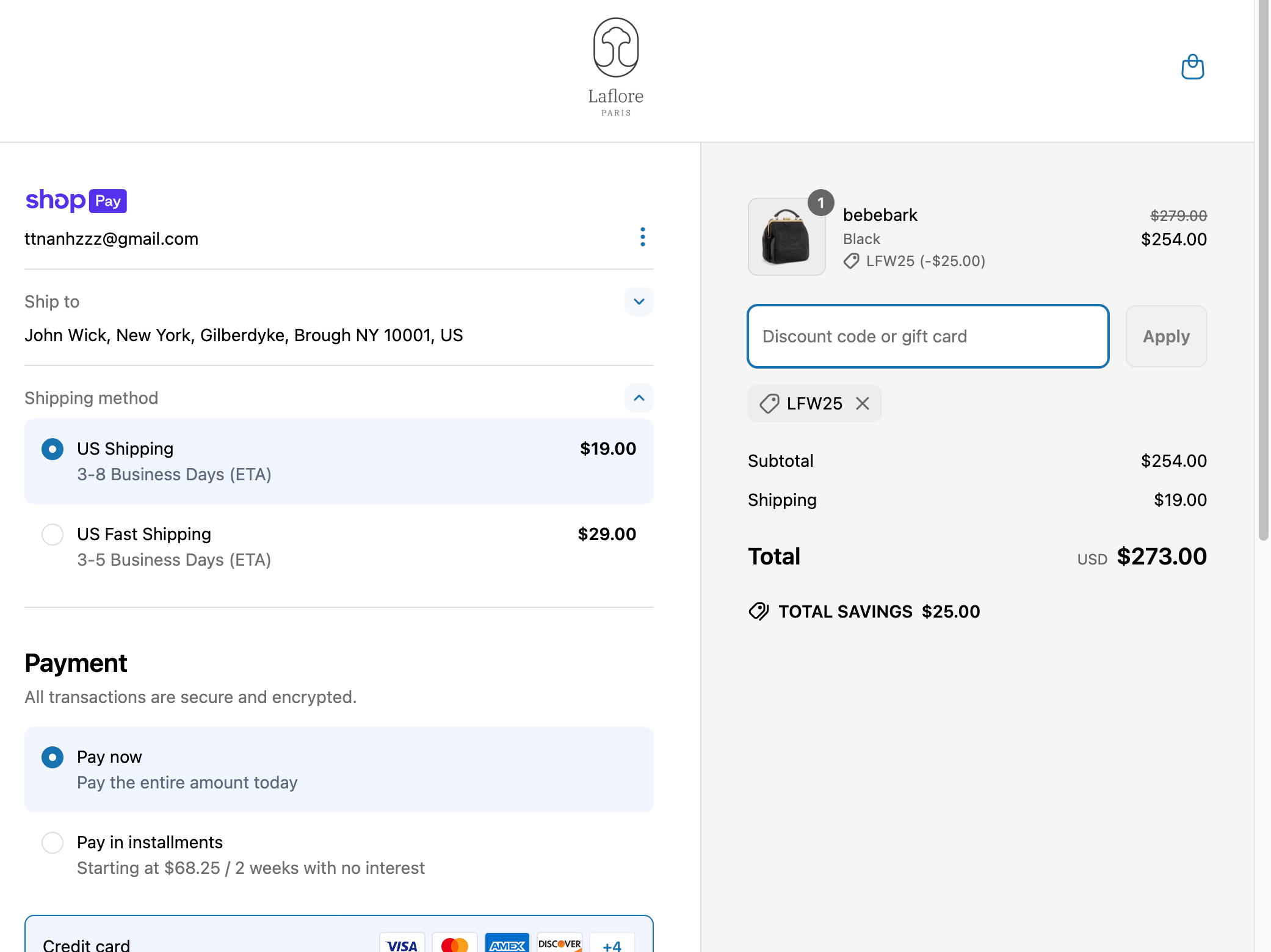The width and height of the screenshot is (1271, 952).
Task: Select US Fast Shipping option
Action: [x=53, y=535]
